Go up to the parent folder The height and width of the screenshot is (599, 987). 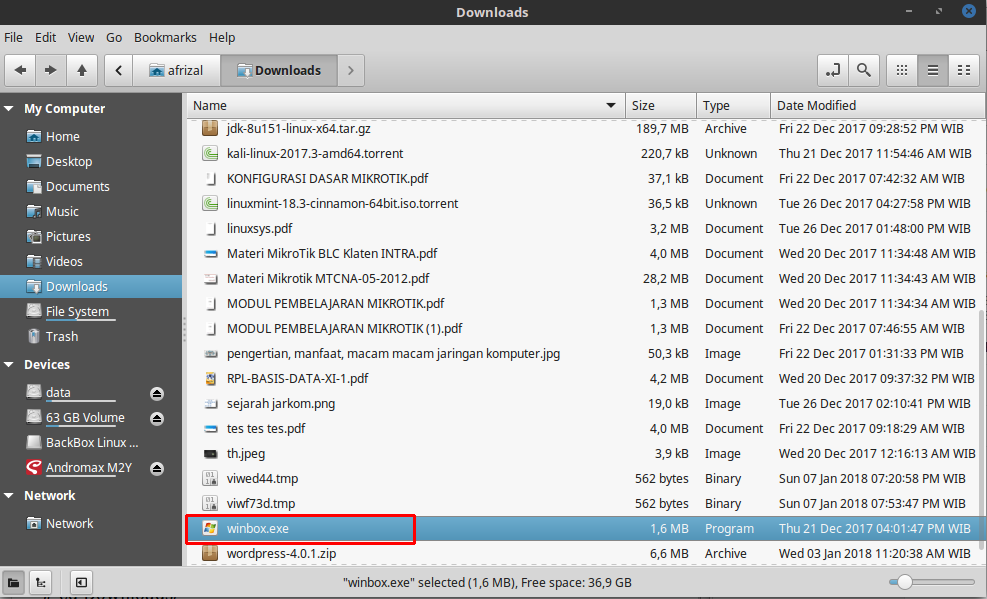point(82,70)
